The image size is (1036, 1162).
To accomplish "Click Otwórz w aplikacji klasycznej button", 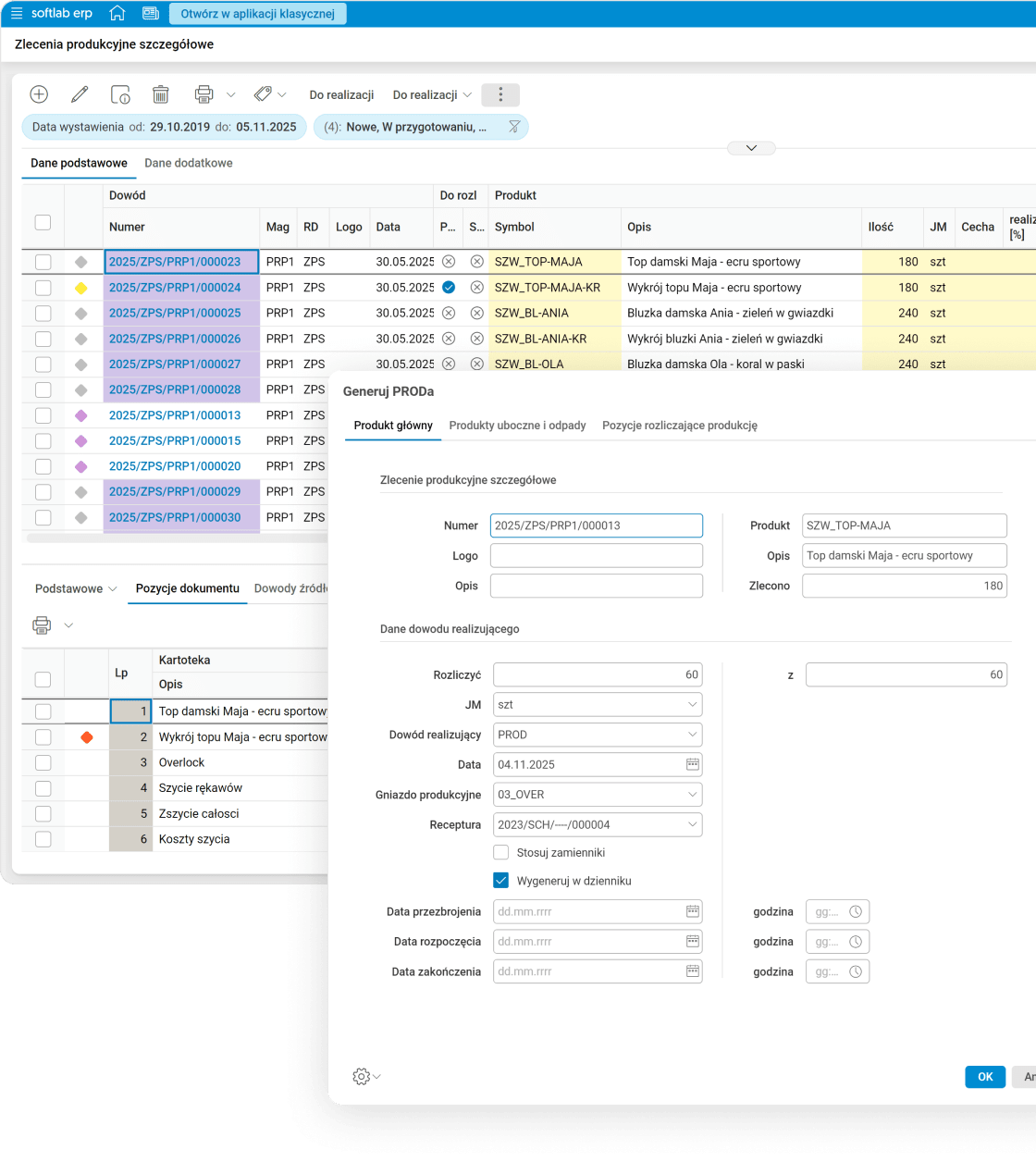I will point(257,14).
